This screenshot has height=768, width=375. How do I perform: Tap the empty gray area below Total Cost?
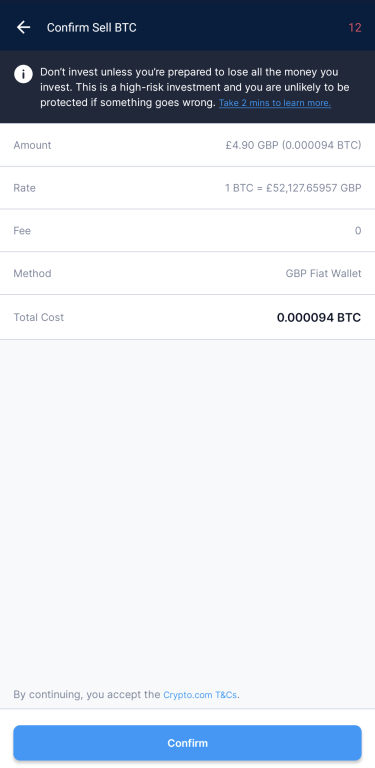tap(188, 509)
